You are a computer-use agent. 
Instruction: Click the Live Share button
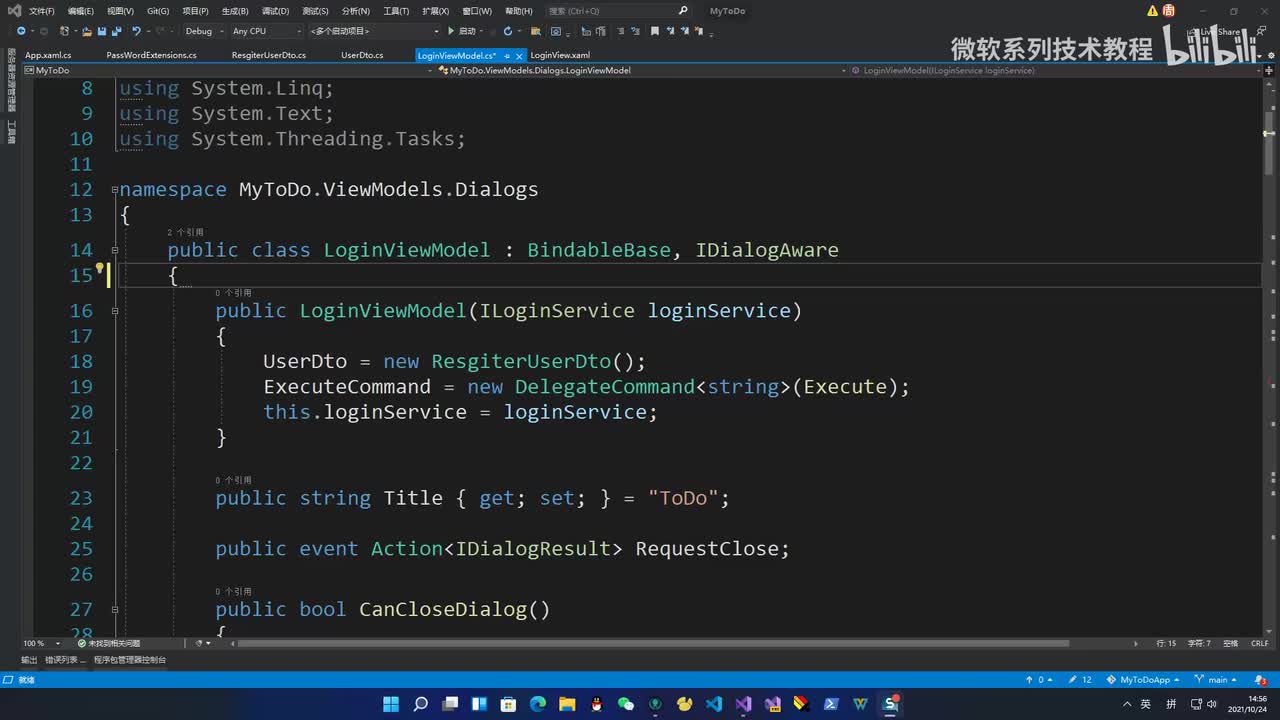tap(1215, 31)
